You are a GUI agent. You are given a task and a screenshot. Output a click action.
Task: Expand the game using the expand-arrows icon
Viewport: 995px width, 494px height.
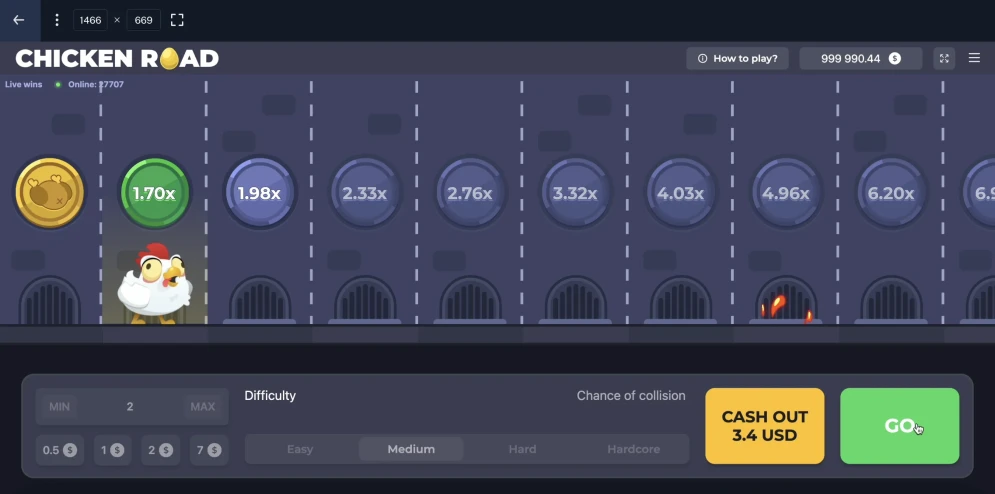(944, 58)
